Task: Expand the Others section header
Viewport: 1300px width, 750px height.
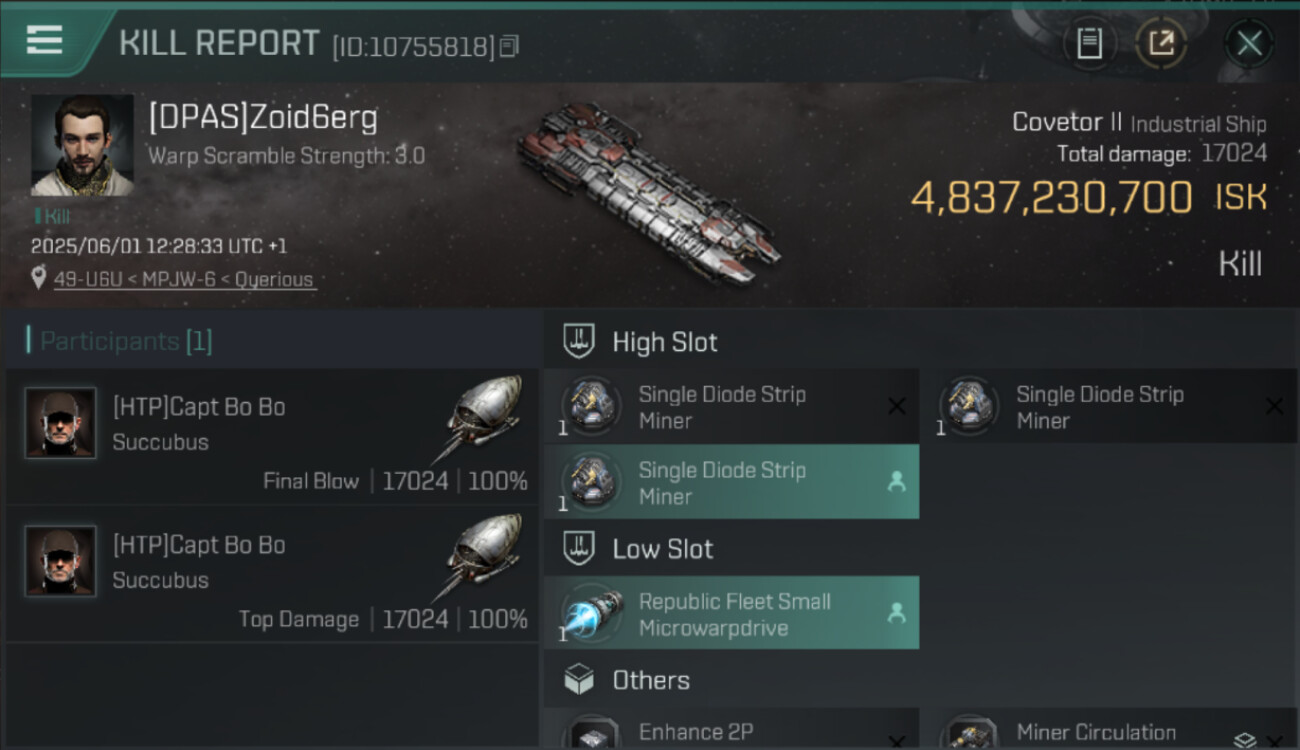Action: point(651,681)
